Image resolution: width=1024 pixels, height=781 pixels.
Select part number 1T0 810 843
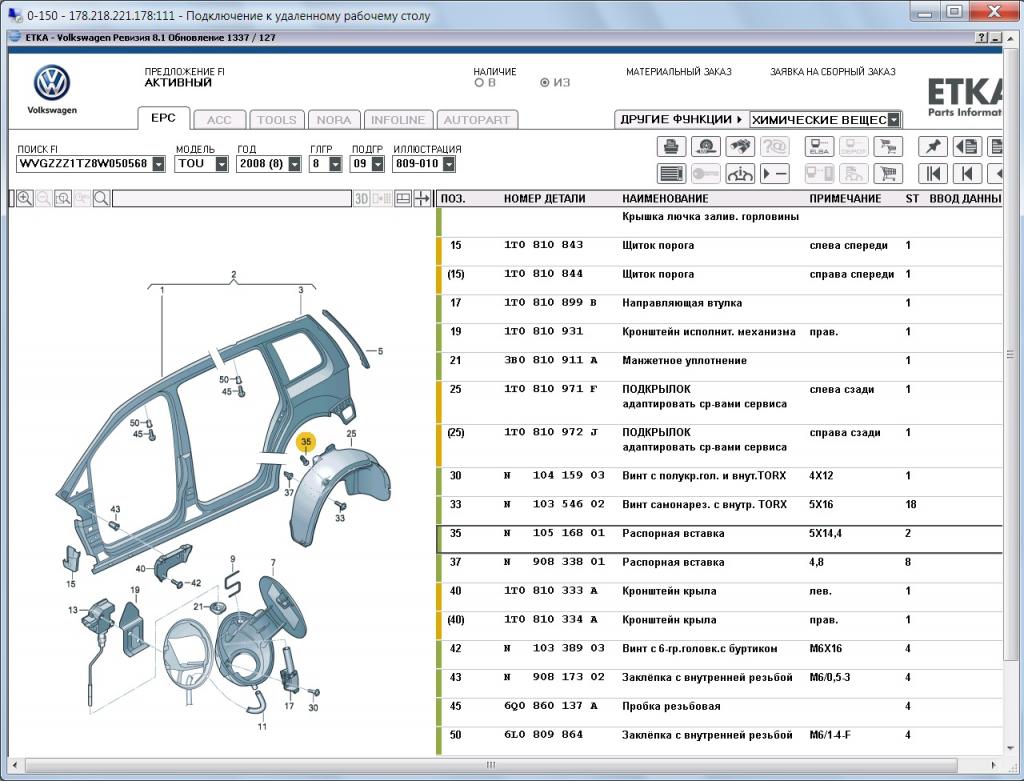click(x=543, y=245)
